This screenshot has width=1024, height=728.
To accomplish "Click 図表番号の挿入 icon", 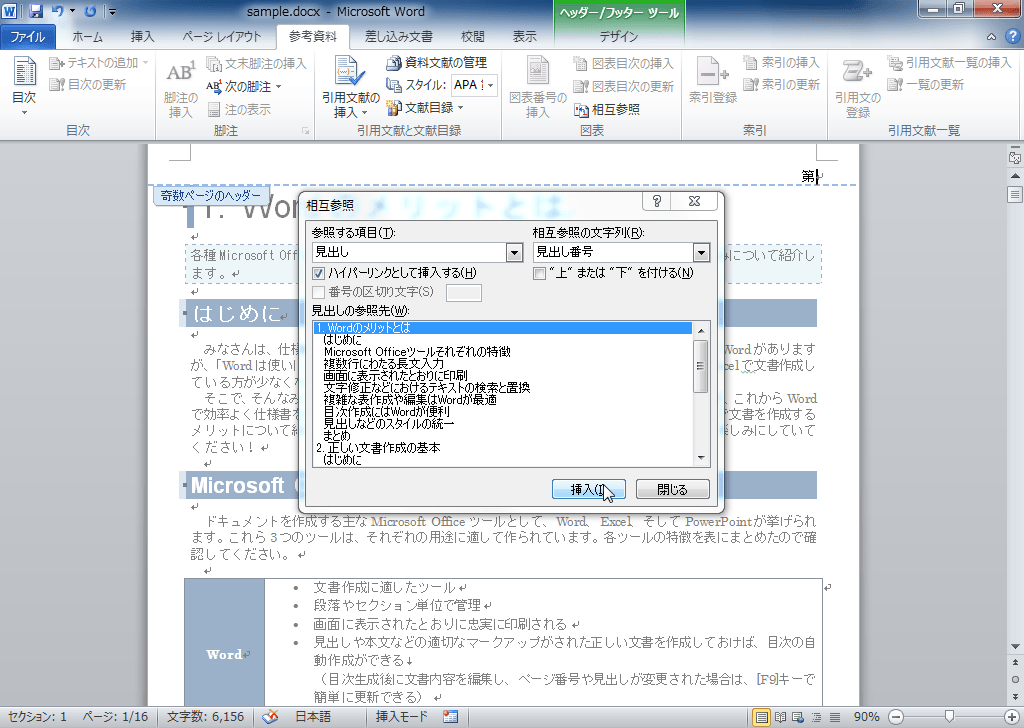I will pyautogui.click(x=537, y=87).
